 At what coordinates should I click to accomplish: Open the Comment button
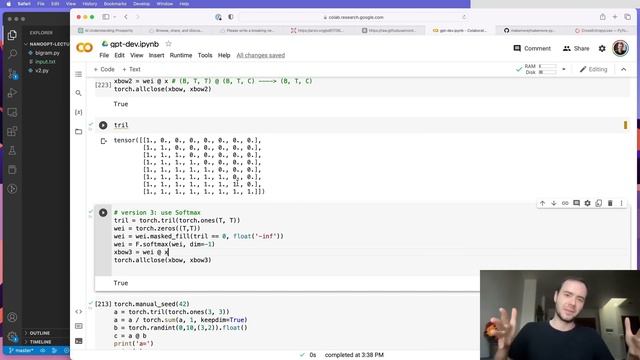click(x=532, y=48)
